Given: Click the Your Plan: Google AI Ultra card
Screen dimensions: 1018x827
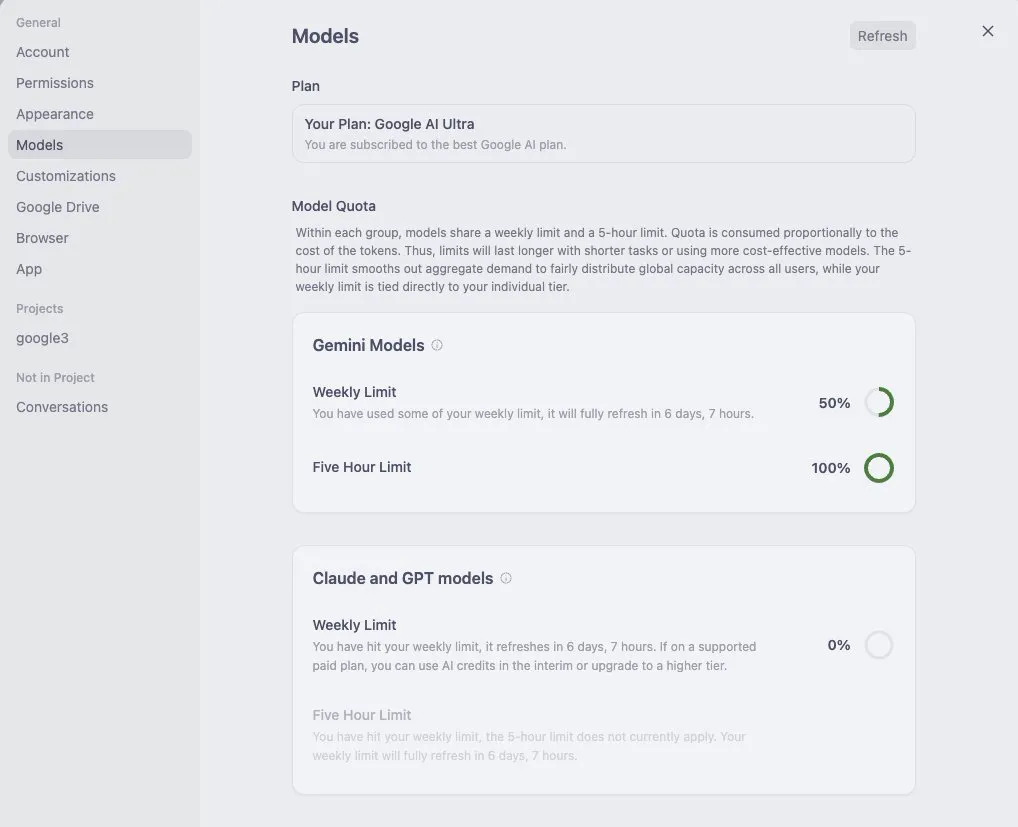Looking at the screenshot, I should 603,134.
